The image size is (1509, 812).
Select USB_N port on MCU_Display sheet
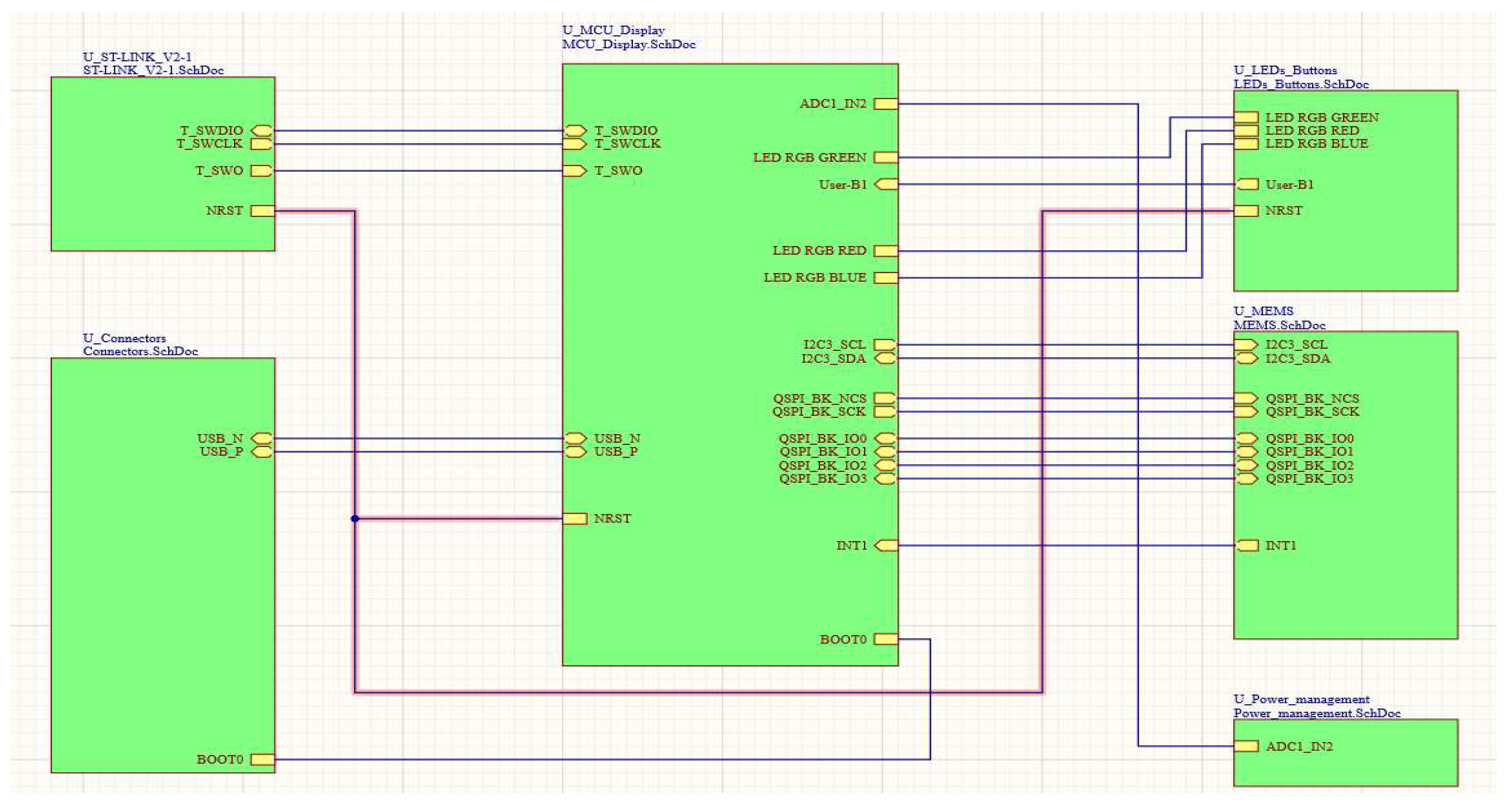click(575, 438)
